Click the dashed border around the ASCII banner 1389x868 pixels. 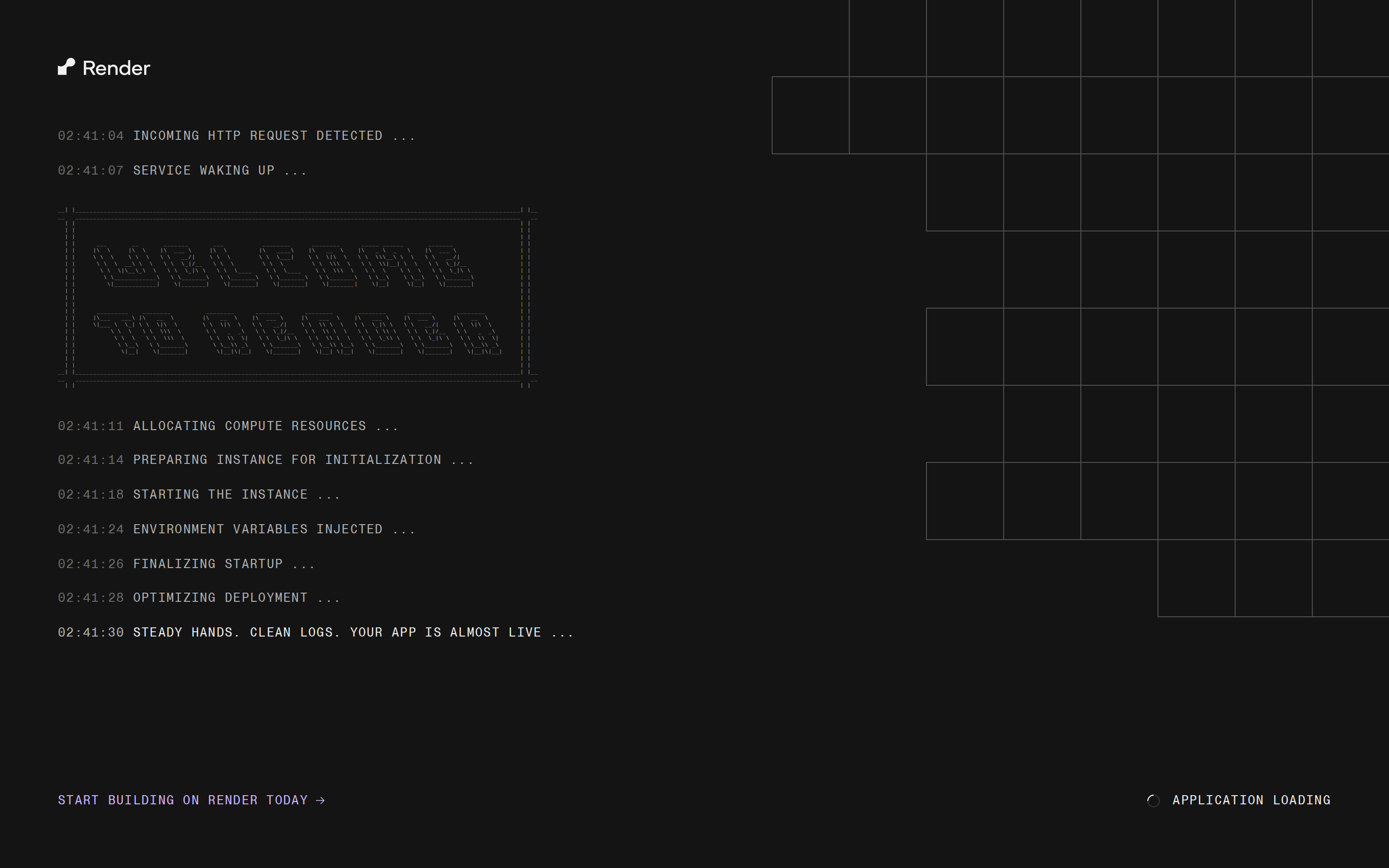(299, 211)
